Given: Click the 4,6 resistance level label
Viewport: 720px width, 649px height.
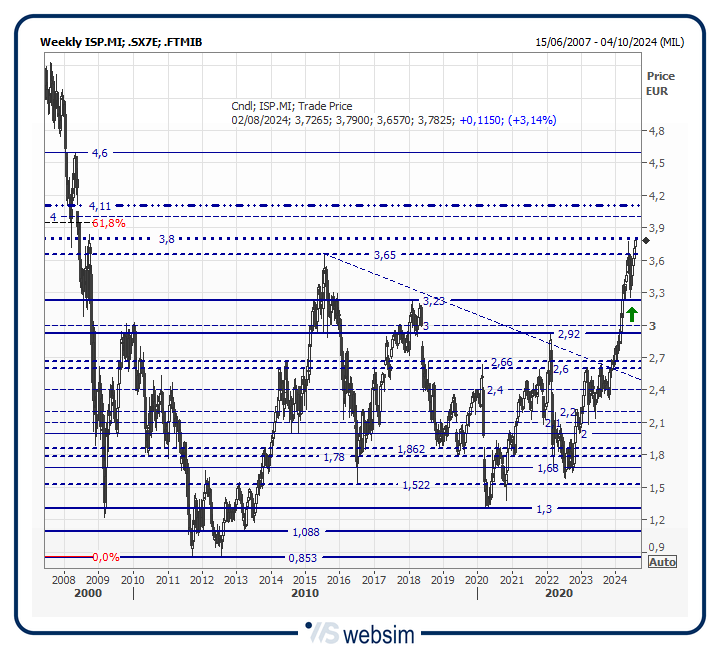Looking at the screenshot, I should pyautogui.click(x=99, y=153).
